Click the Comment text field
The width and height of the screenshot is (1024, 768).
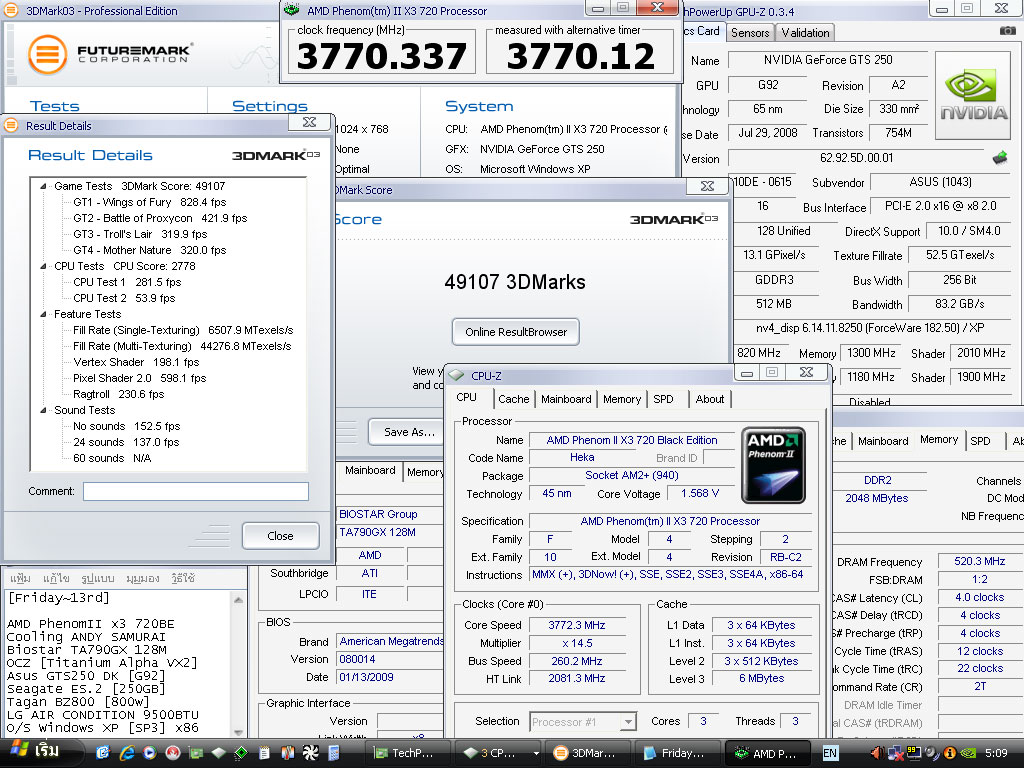195,491
